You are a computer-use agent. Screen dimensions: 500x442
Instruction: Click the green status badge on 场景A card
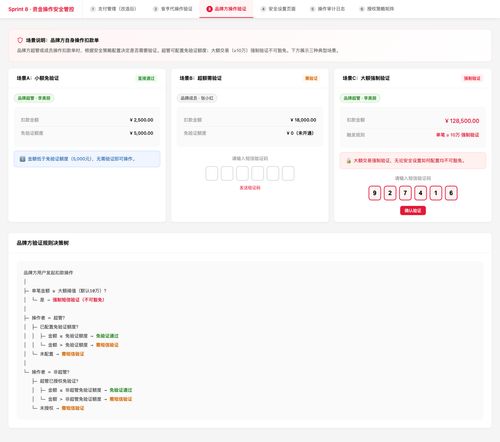pyautogui.click(x=146, y=78)
